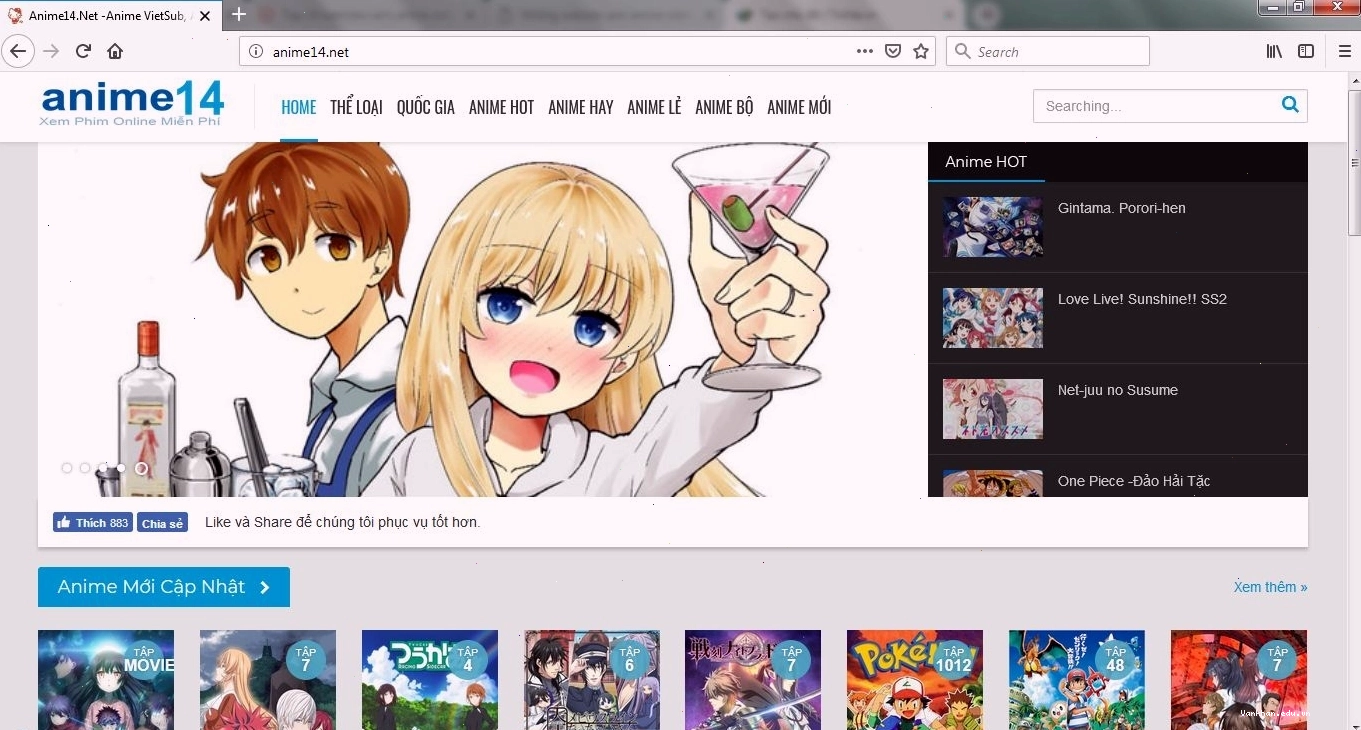
Task: Select the Anime14.Net browser tab
Action: (x=110, y=15)
